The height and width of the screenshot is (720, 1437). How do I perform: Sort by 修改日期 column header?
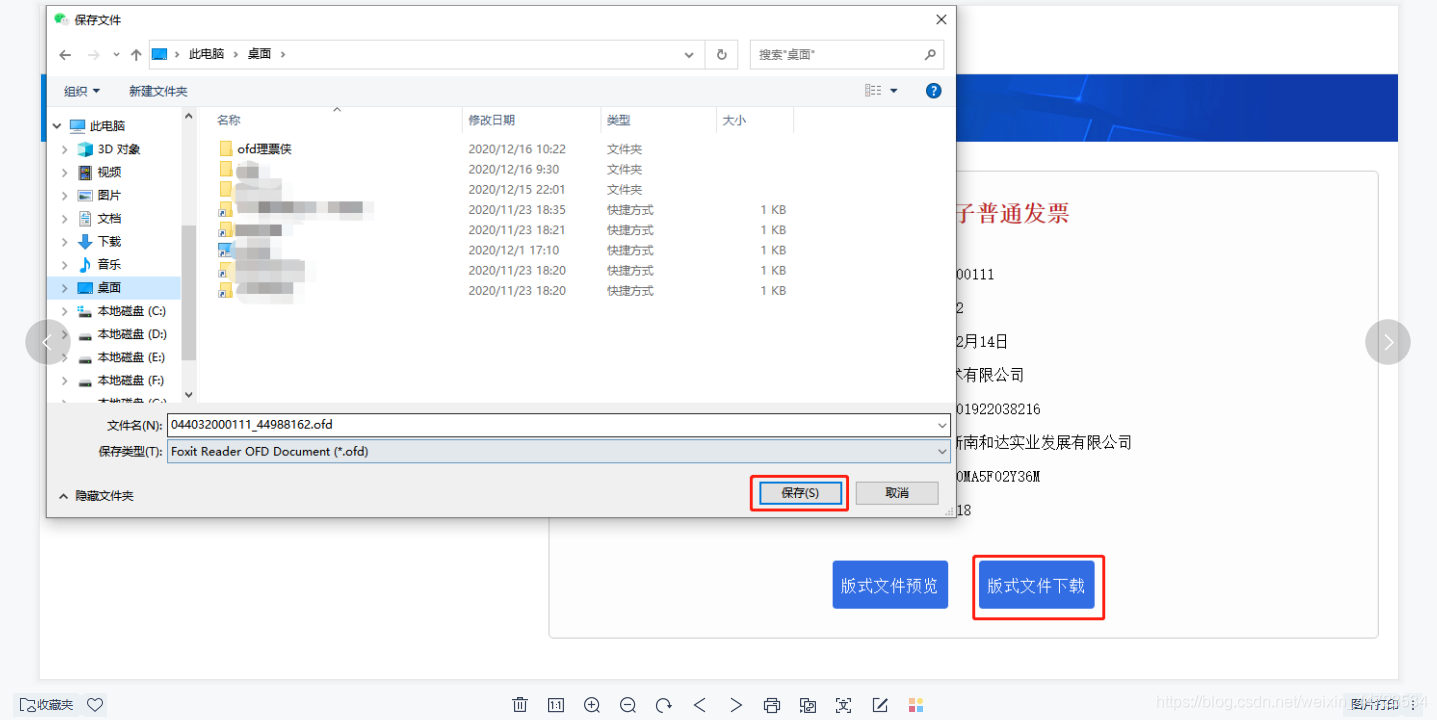pos(492,120)
